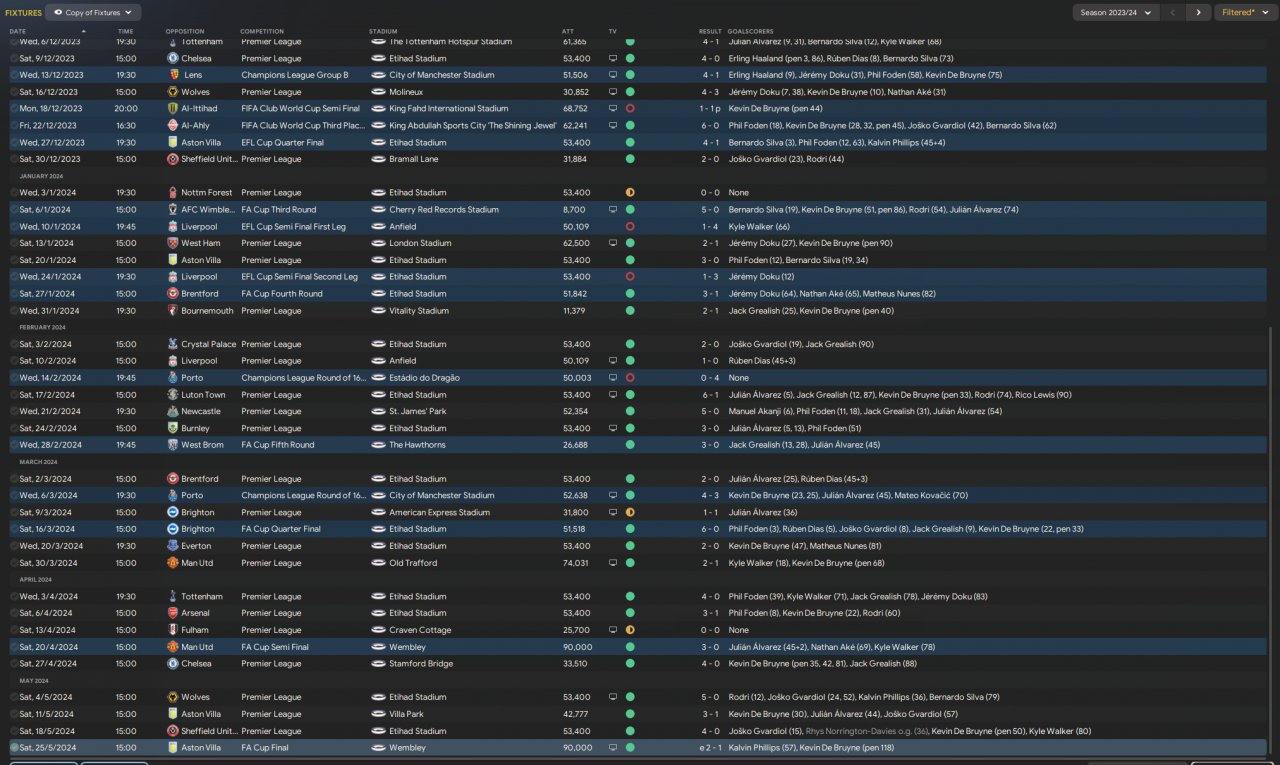Tick the selection circle for Wed, 14/2/2024
The height and width of the screenshot is (765, 1280).
14,378
